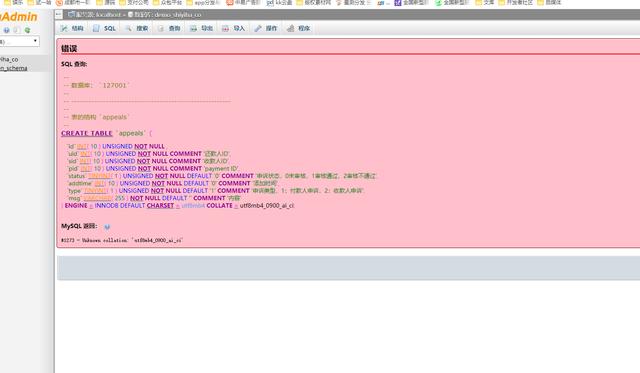Open the SQL tab
Screen dimensions: 640x373
pos(104,29)
